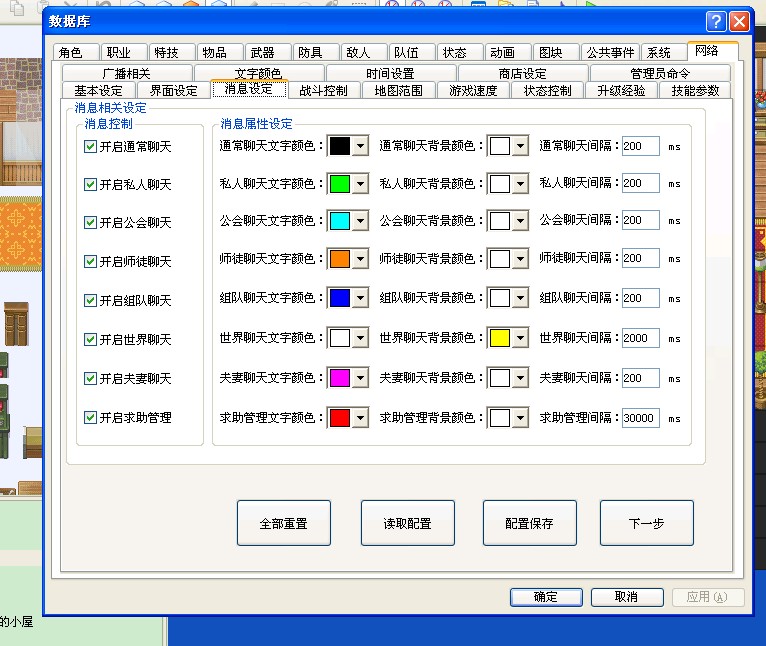This screenshot has height=646, width=766.
Task: Switch to the 系统 tab
Action: pyautogui.click(x=663, y=52)
